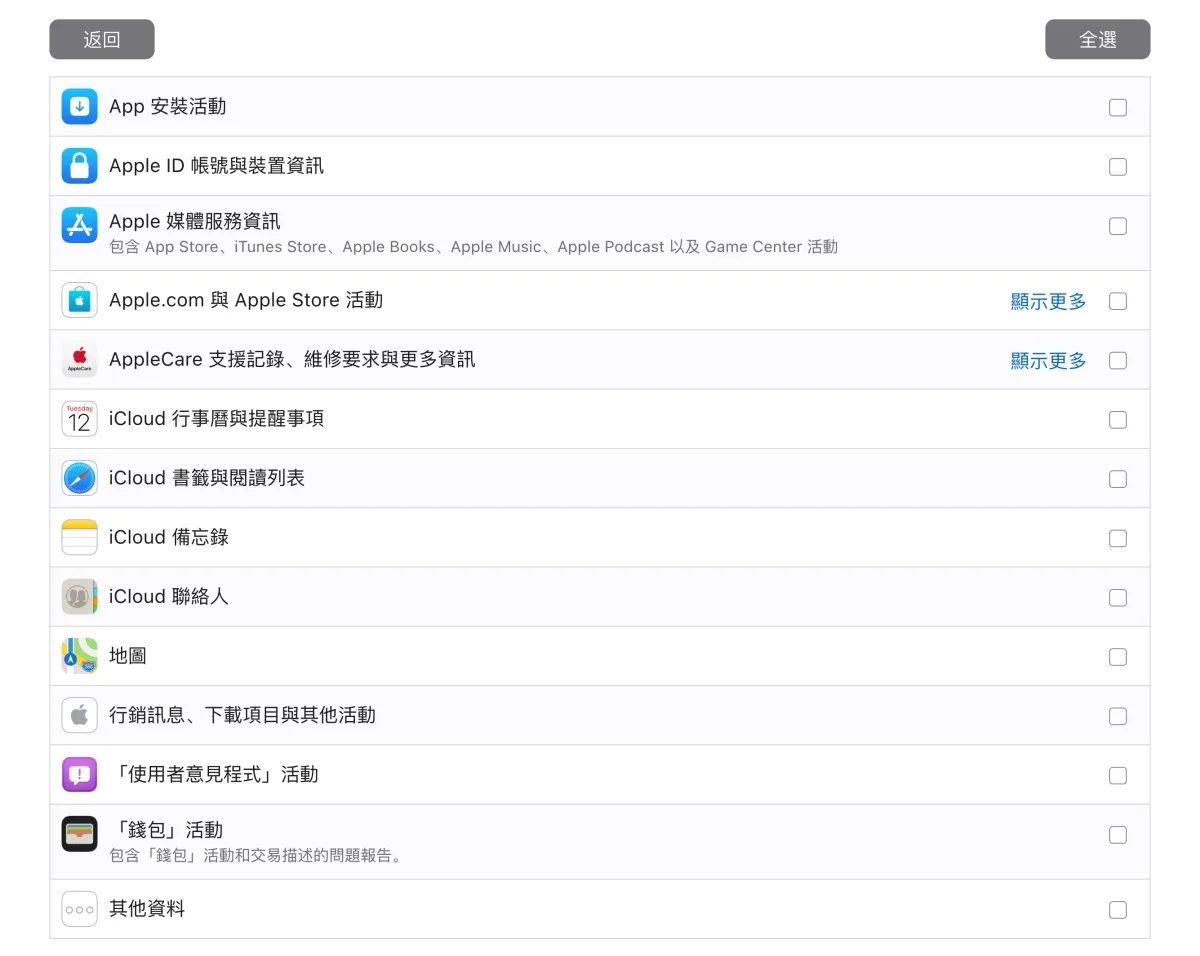
Task: Click the iCloud Contacts icon
Action: (79, 597)
